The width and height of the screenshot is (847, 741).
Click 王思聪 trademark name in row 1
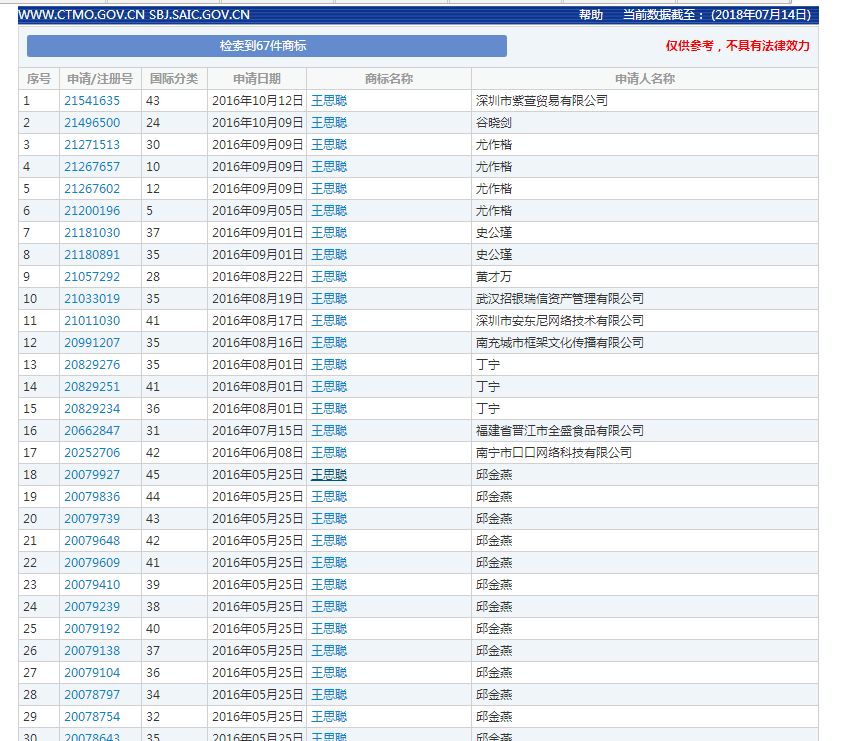(x=329, y=101)
